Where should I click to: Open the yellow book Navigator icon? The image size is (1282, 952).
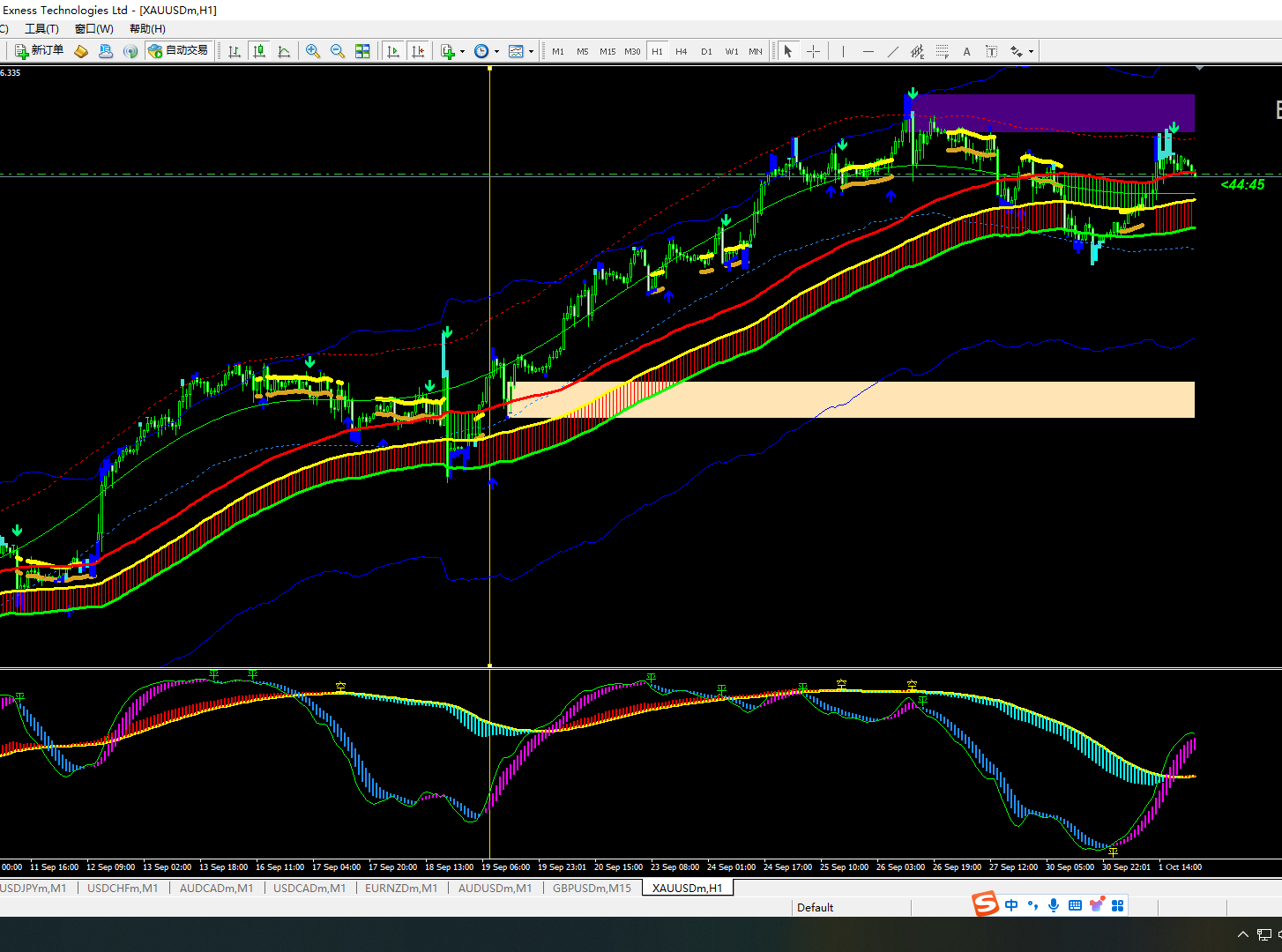coord(81,51)
